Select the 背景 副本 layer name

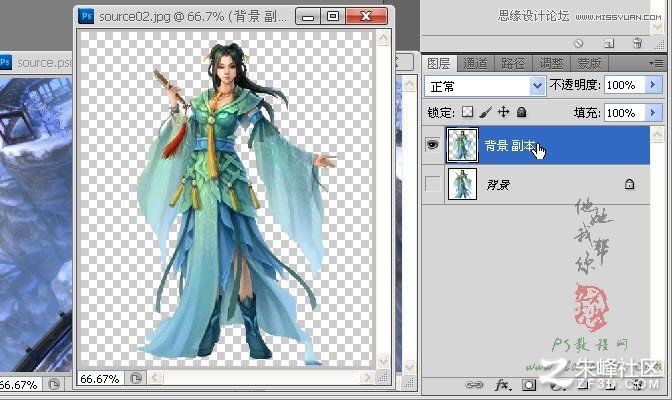coord(510,145)
